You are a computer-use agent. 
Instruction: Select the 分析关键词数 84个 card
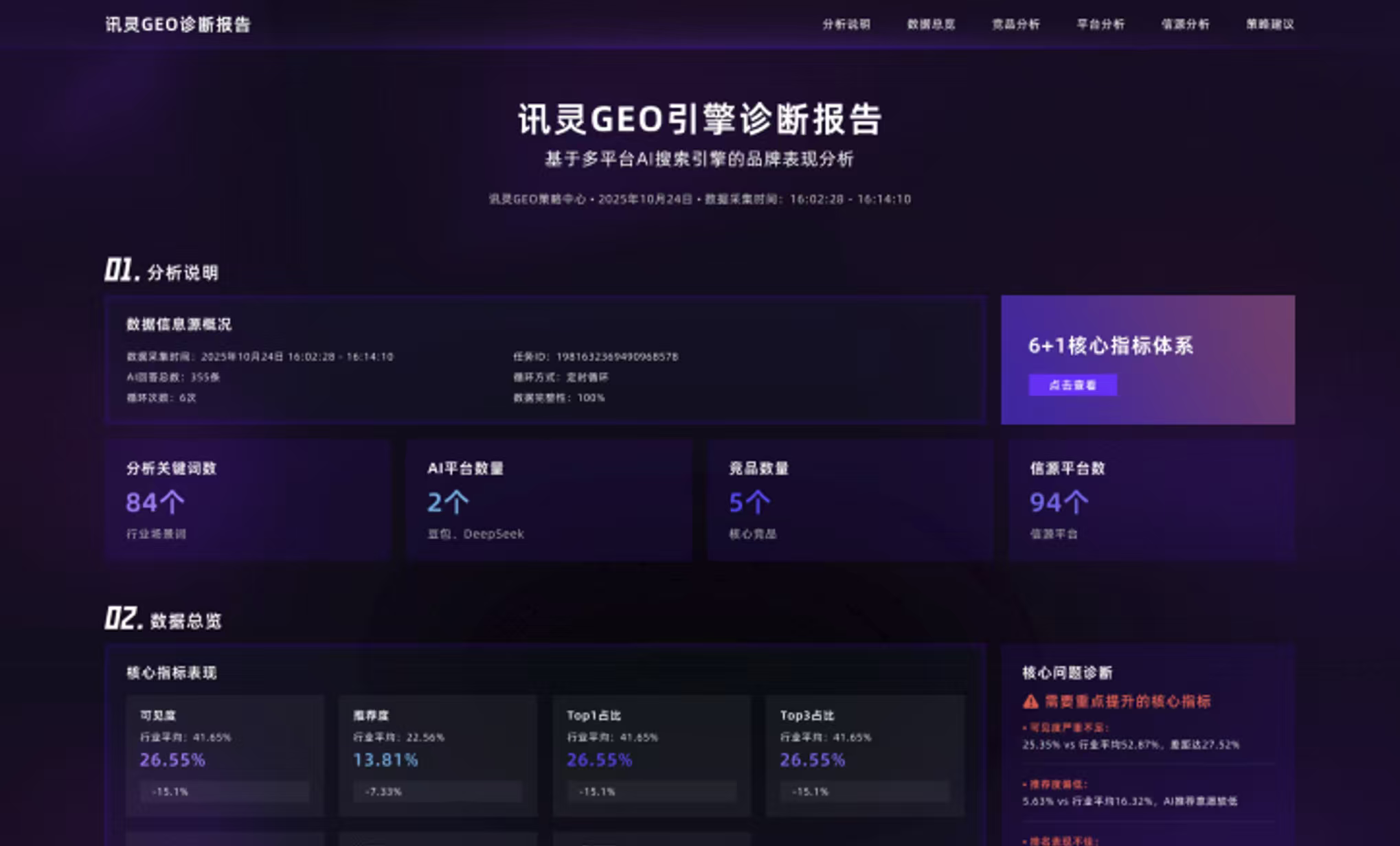tap(248, 500)
